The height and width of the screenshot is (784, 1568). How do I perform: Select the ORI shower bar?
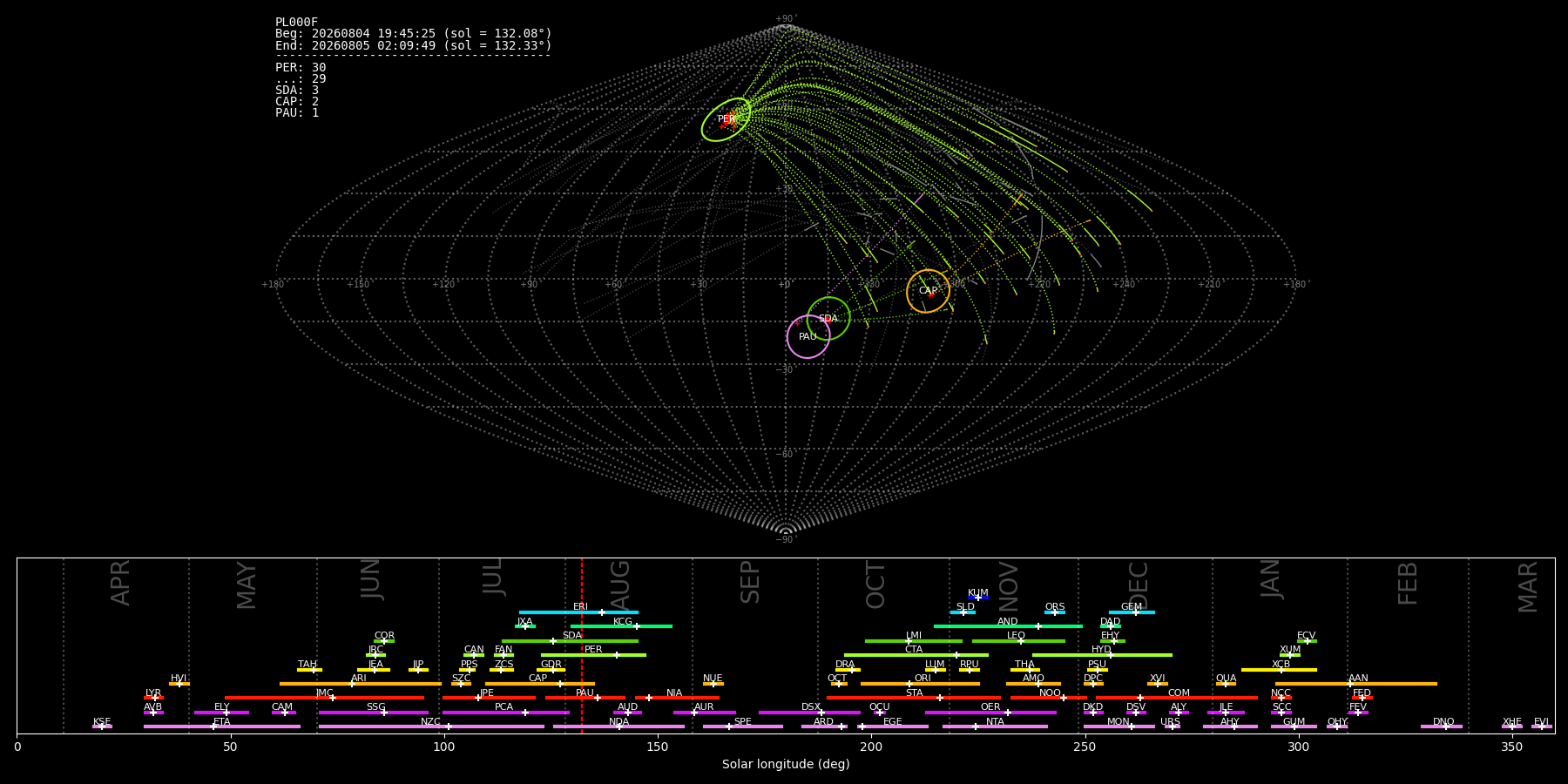coord(920,684)
